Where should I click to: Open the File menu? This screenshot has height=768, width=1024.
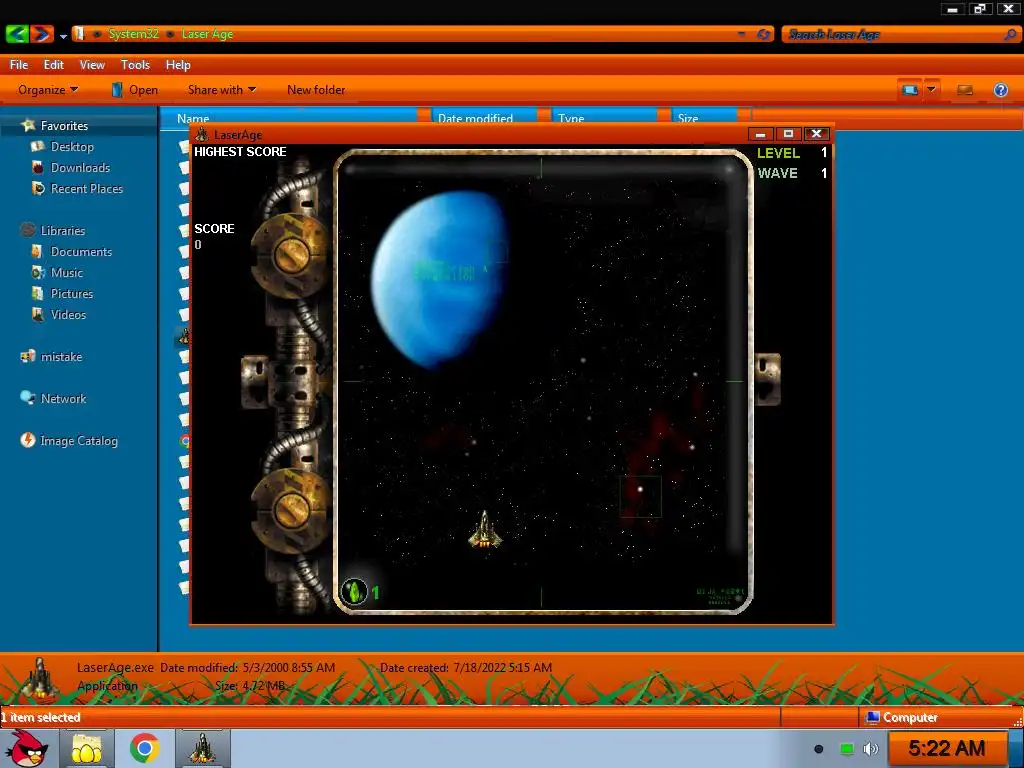click(19, 65)
